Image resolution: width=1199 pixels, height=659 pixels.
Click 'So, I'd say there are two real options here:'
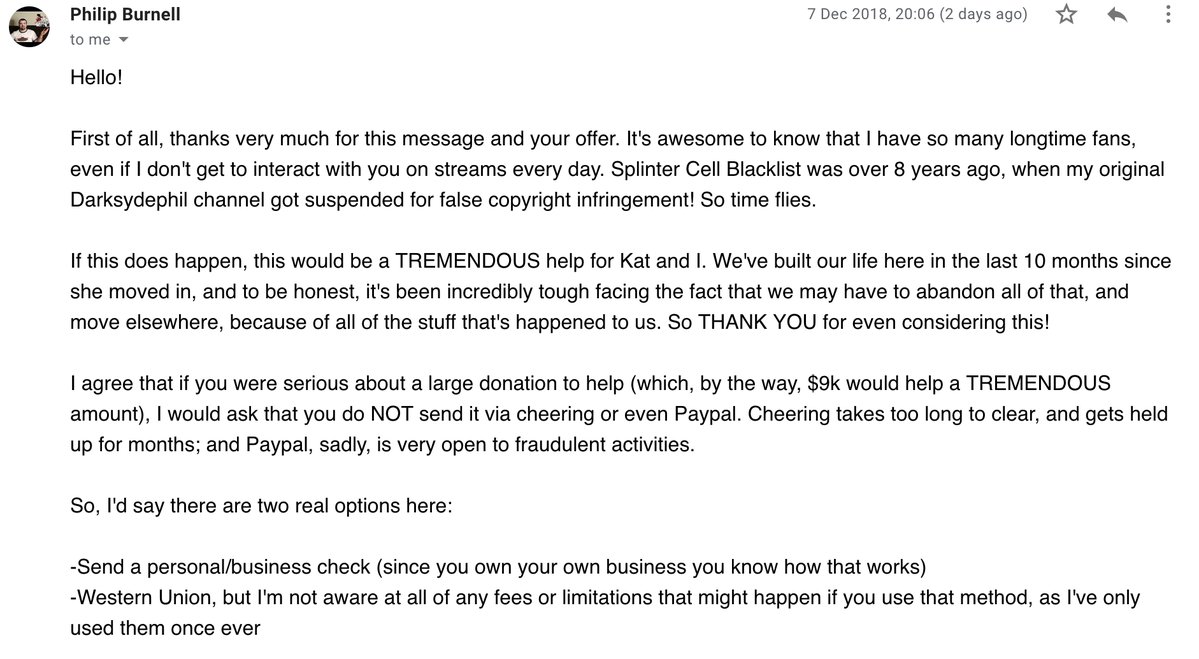click(262, 506)
